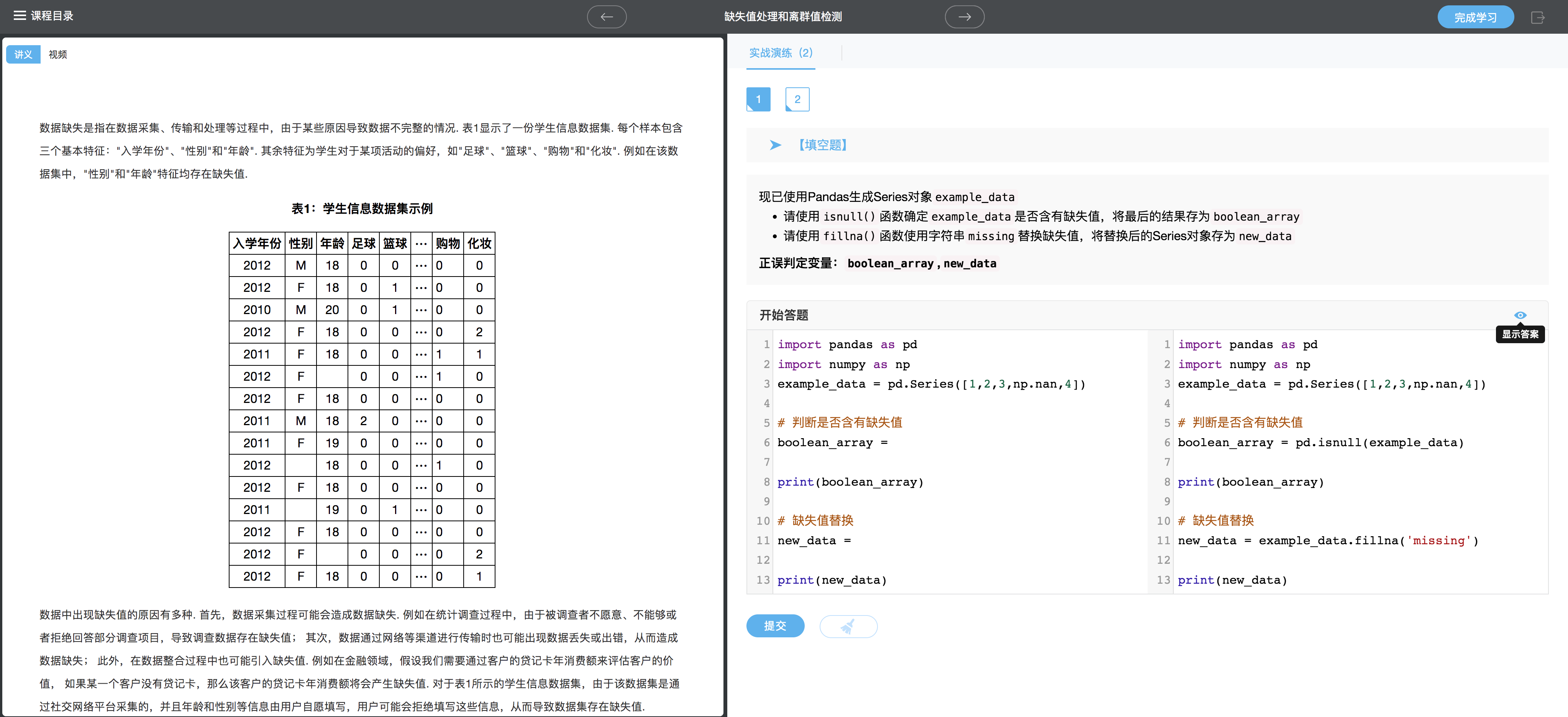The width and height of the screenshot is (1568, 717).
Task: Switch to the 讲义 tab
Action: 23,54
